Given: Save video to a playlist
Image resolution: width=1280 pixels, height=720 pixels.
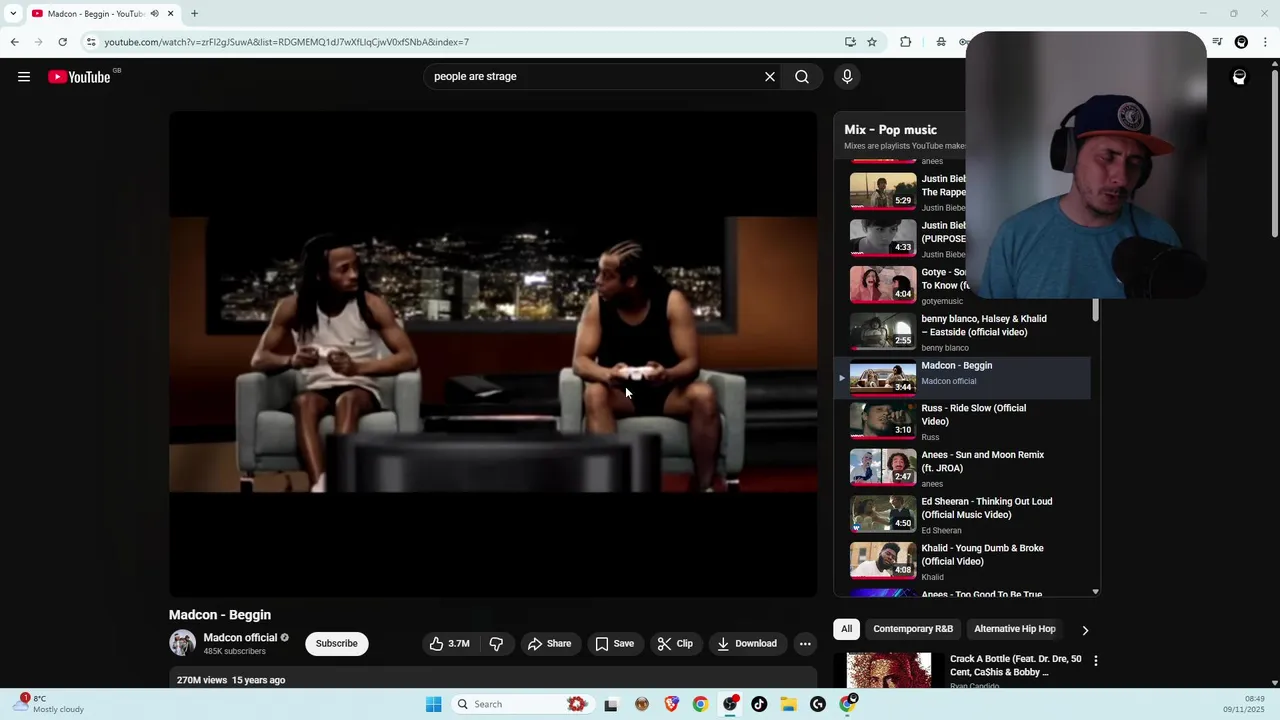Looking at the screenshot, I should [x=615, y=644].
